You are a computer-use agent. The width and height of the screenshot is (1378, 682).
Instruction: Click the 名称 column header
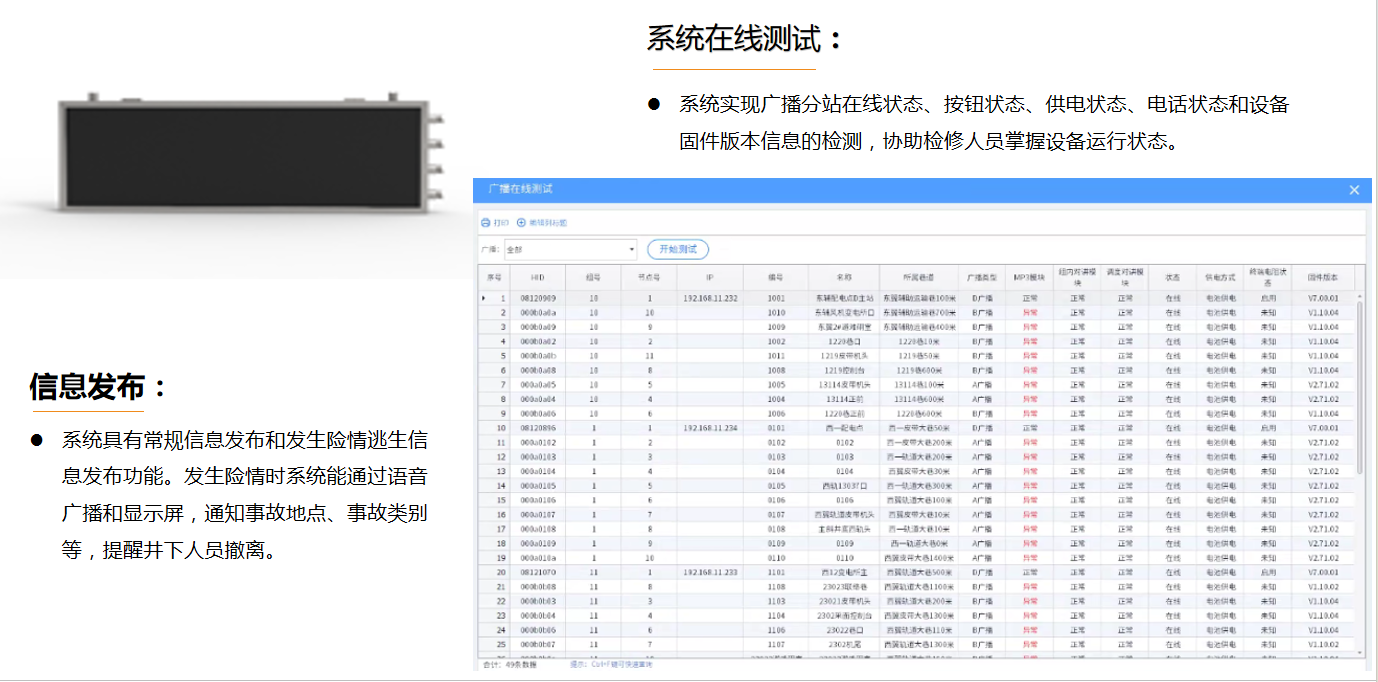click(x=844, y=277)
